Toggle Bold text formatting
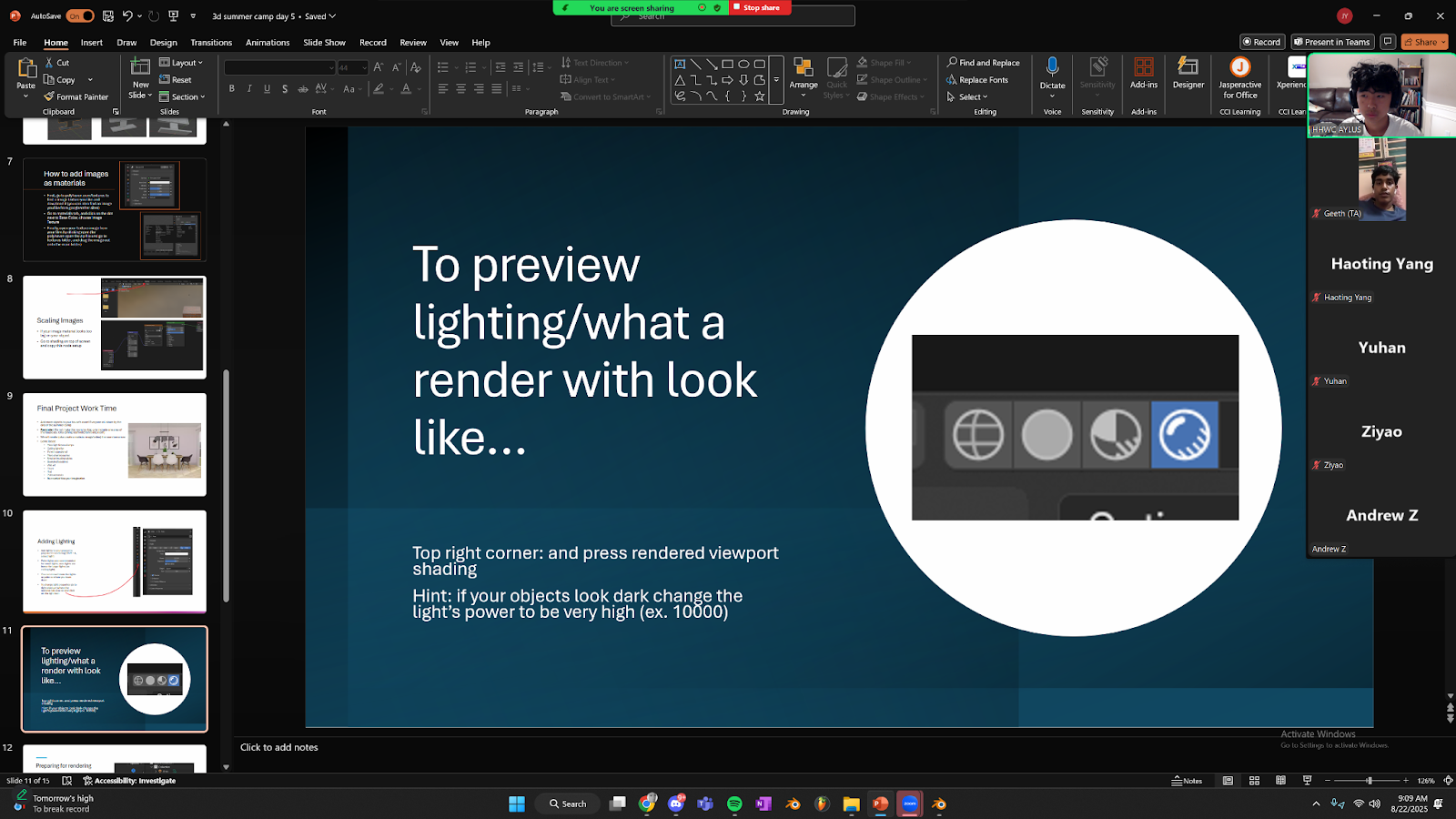The width and height of the screenshot is (1456, 819). [232, 89]
